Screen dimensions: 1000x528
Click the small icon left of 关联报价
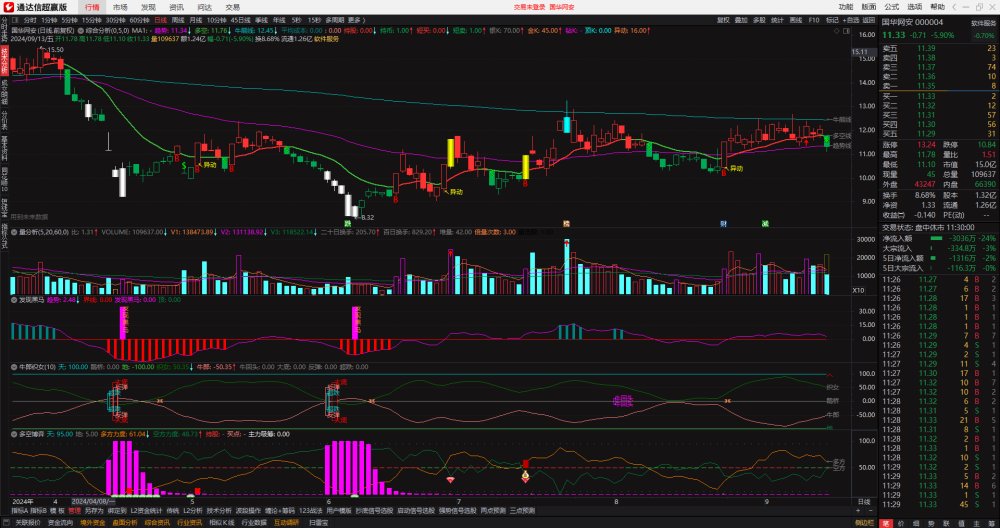click(x=6, y=522)
